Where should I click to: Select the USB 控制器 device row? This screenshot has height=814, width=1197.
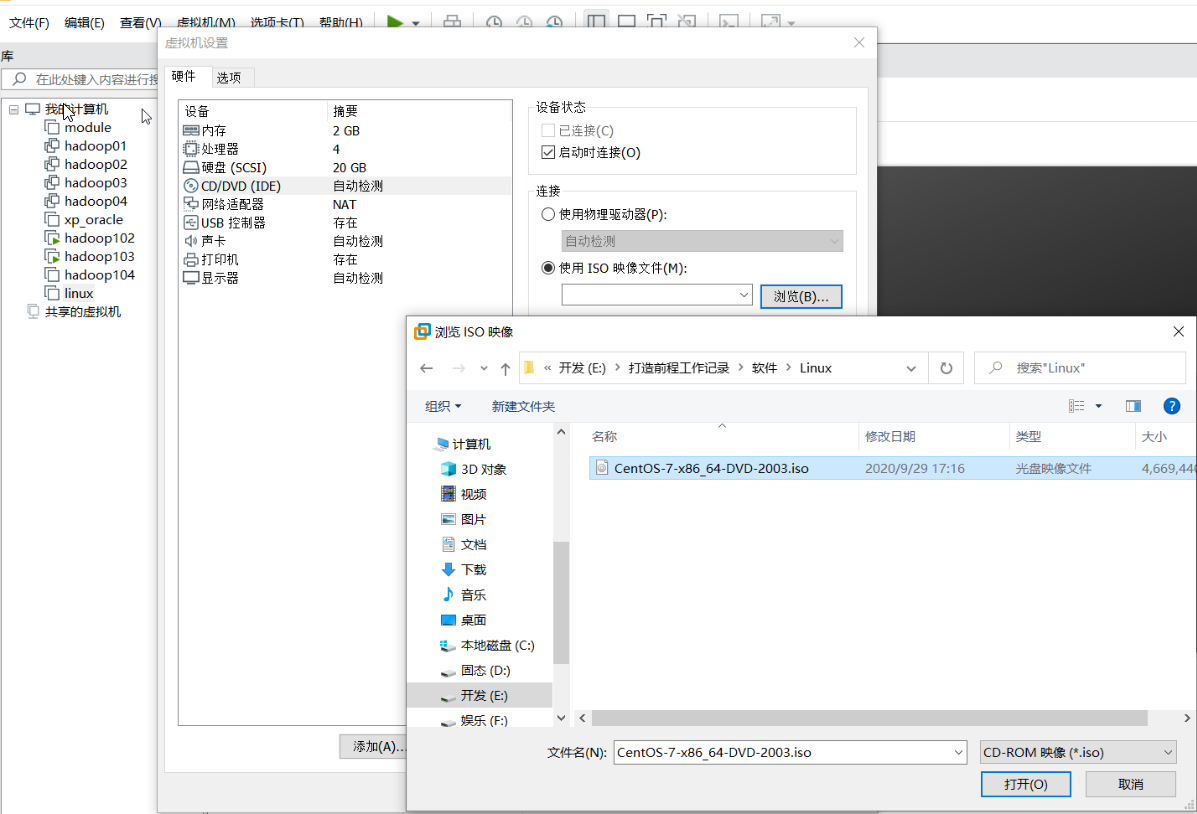(x=345, y=222)
